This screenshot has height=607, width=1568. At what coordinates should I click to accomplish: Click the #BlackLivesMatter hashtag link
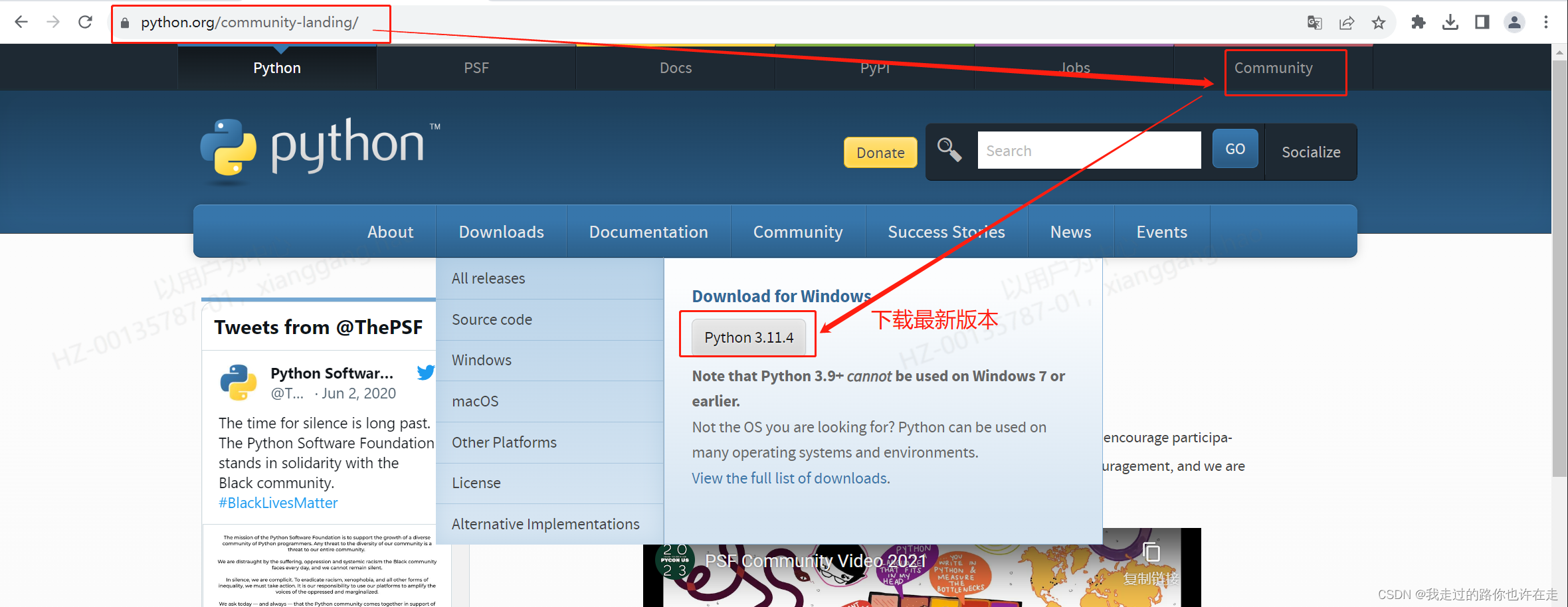[278, 503]
